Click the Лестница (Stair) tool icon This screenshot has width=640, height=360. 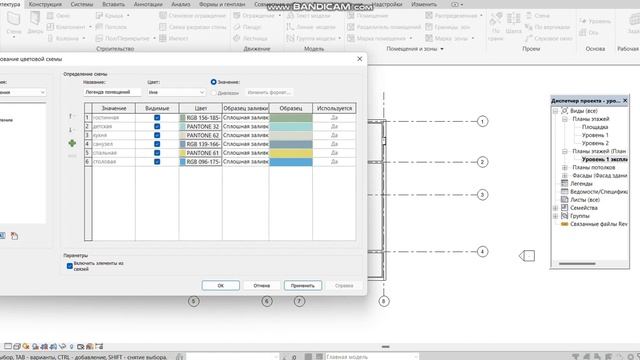coord(237,38)
